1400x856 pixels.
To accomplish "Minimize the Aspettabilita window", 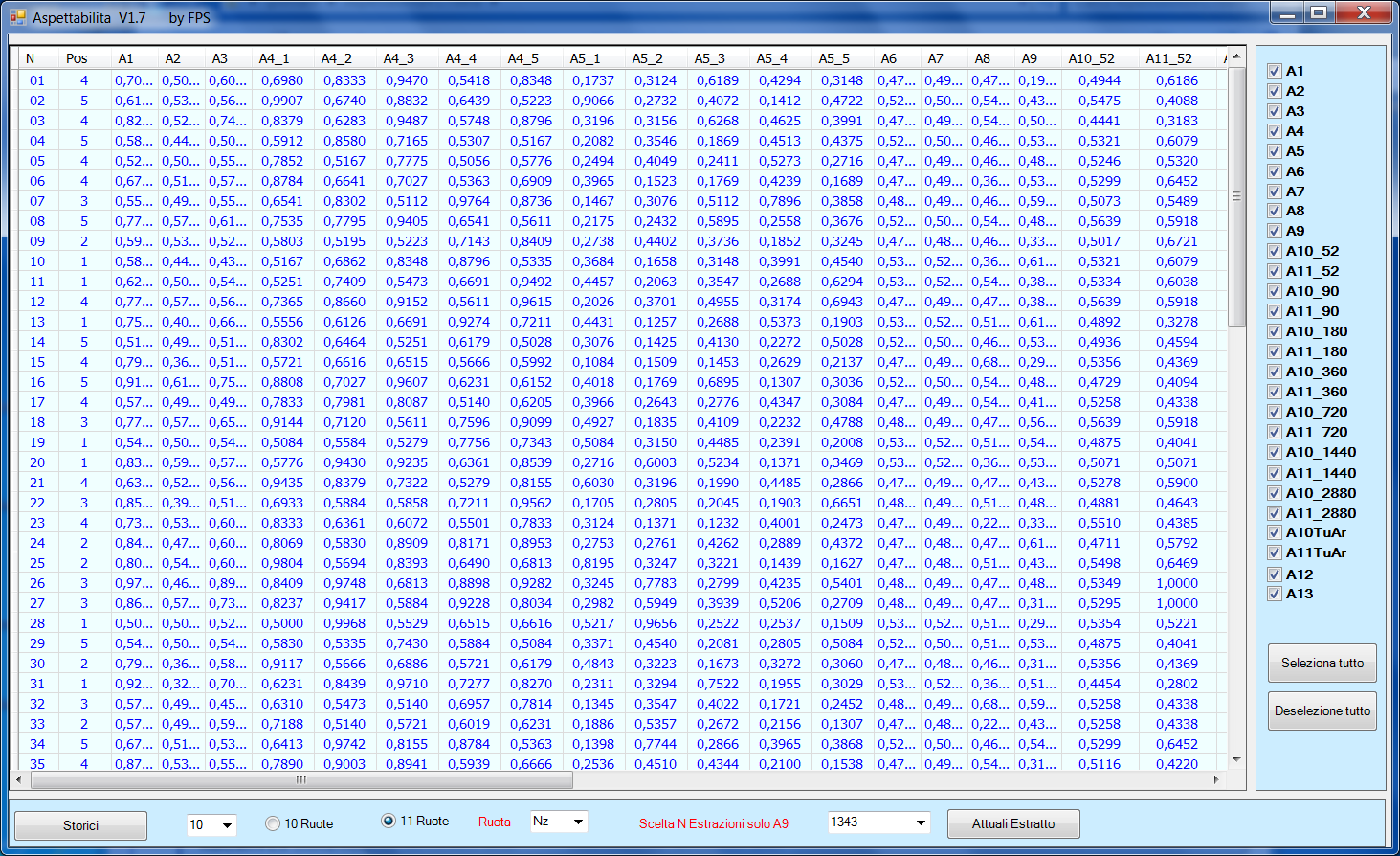I will click(1288, 13).
